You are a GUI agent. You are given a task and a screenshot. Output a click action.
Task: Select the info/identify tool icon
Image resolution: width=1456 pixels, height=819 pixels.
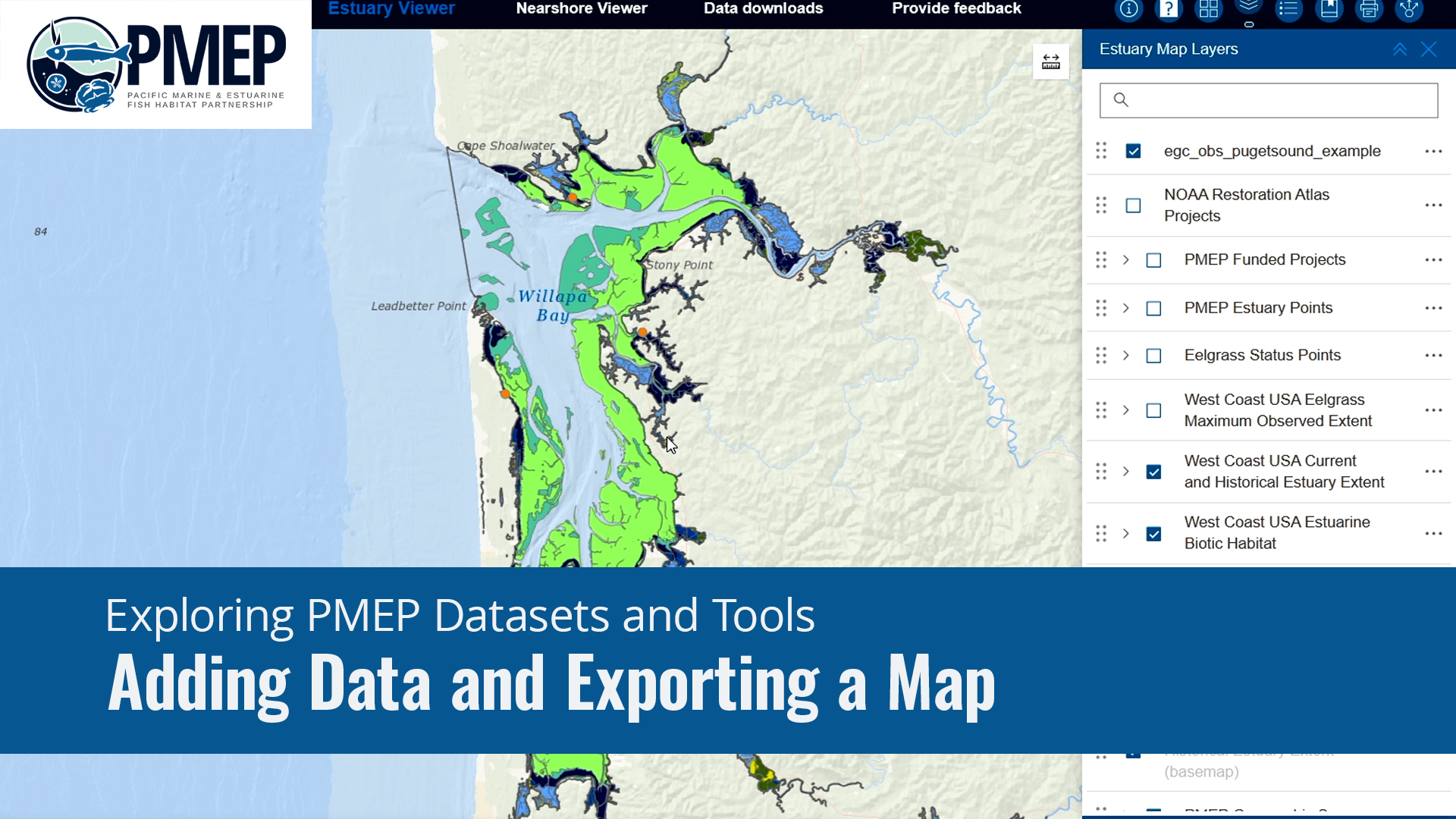pyautogui.click(x=1128, y=11)
